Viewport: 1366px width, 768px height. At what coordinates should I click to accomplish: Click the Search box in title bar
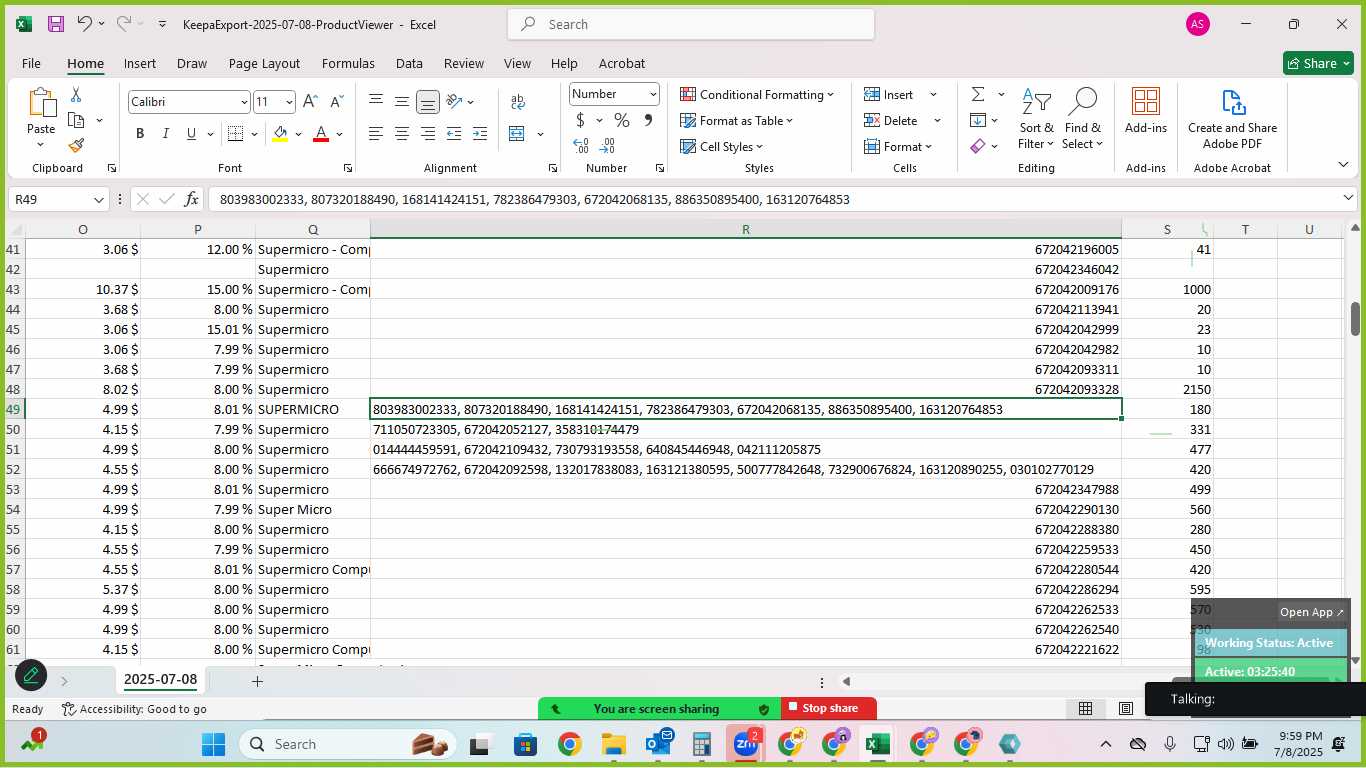(x=691, y=24)
